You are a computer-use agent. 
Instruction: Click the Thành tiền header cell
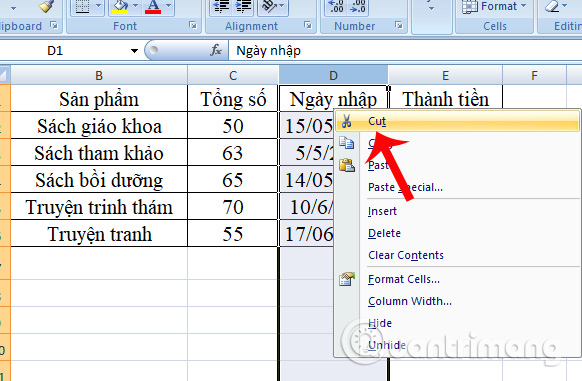[x=445, y=99]
